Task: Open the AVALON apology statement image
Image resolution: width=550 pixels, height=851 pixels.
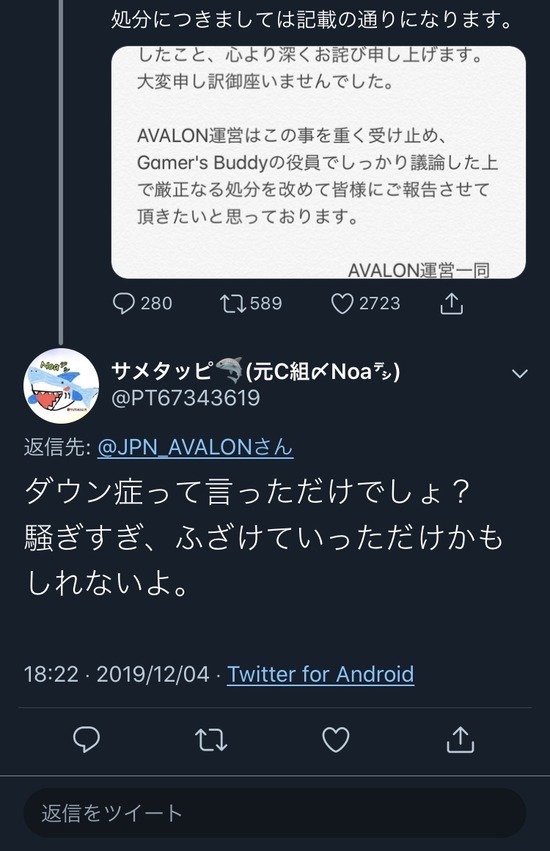Action: point(318,162)
